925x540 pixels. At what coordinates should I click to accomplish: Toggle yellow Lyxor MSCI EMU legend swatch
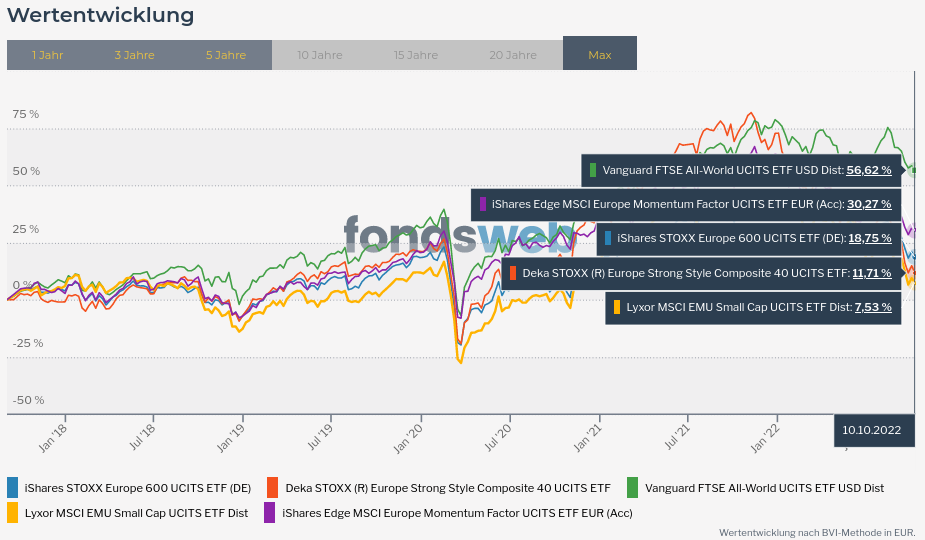pos(13,513)
